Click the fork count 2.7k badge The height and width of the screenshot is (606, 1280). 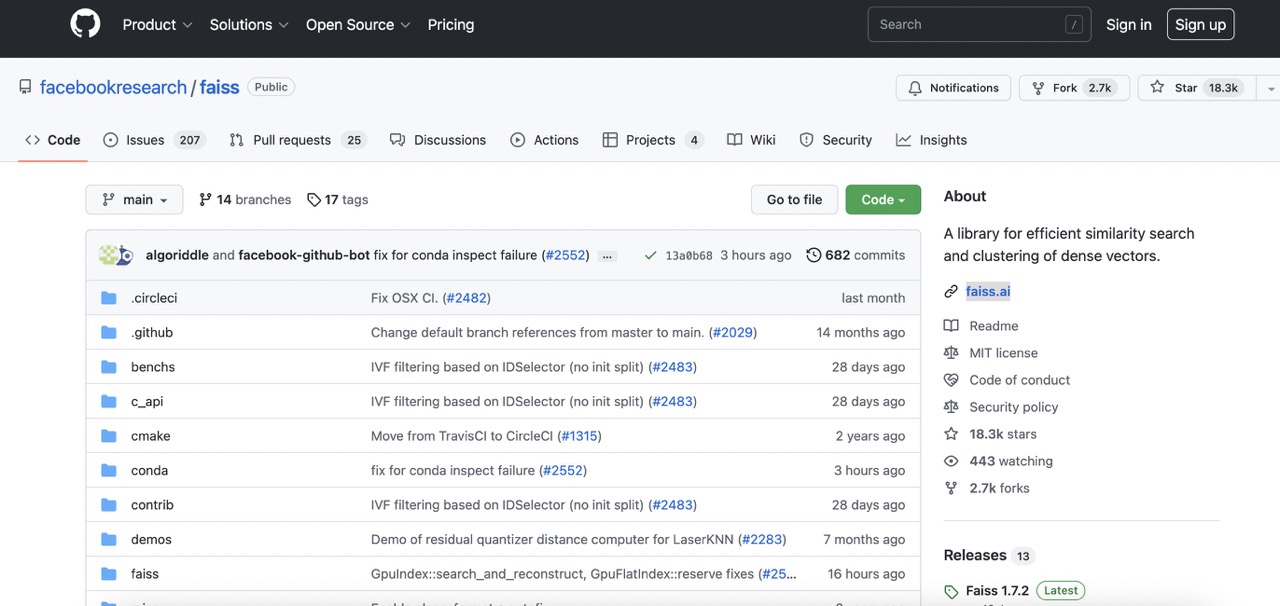[1100, 88]
